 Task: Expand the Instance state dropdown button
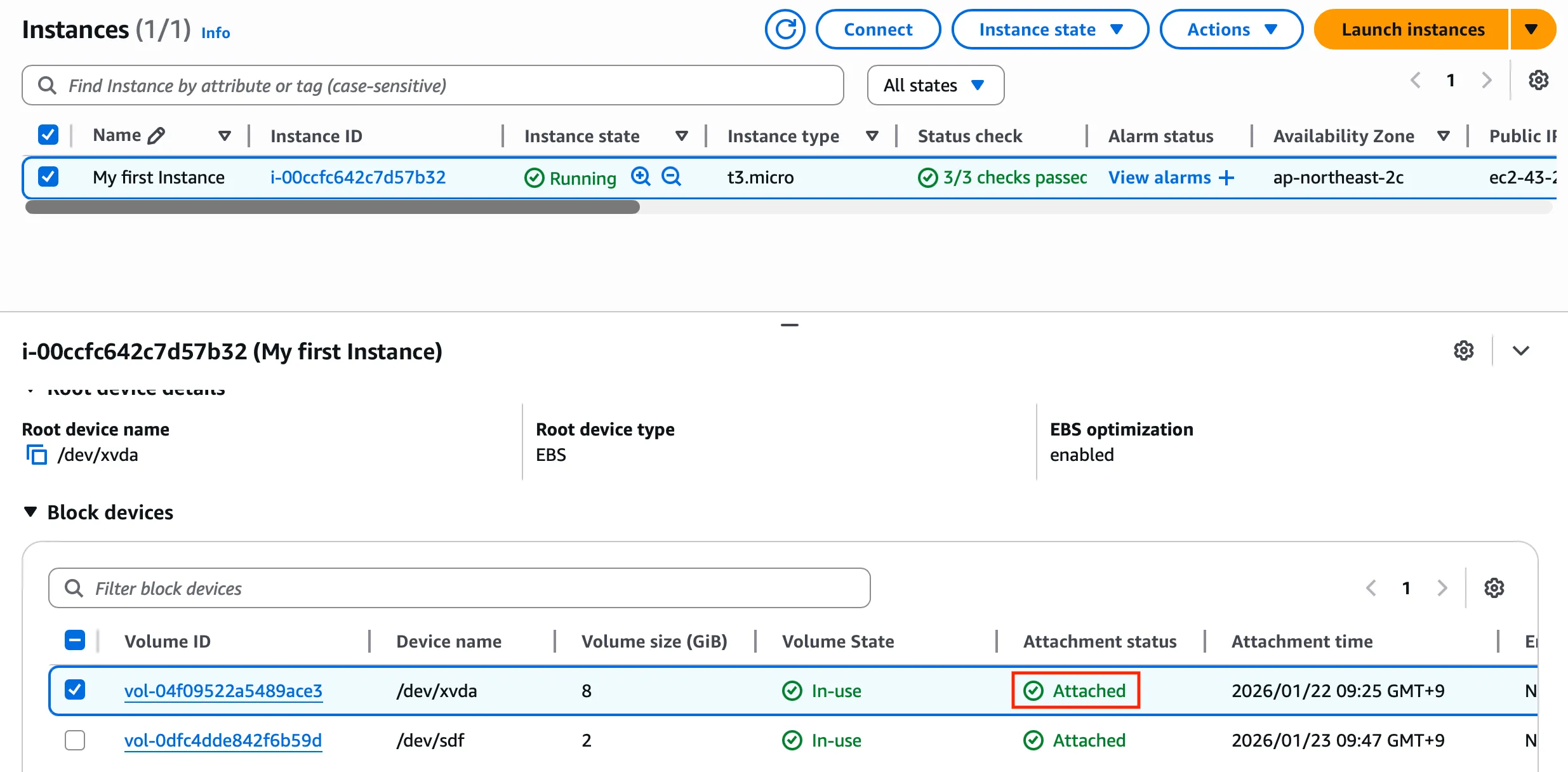1050,29
